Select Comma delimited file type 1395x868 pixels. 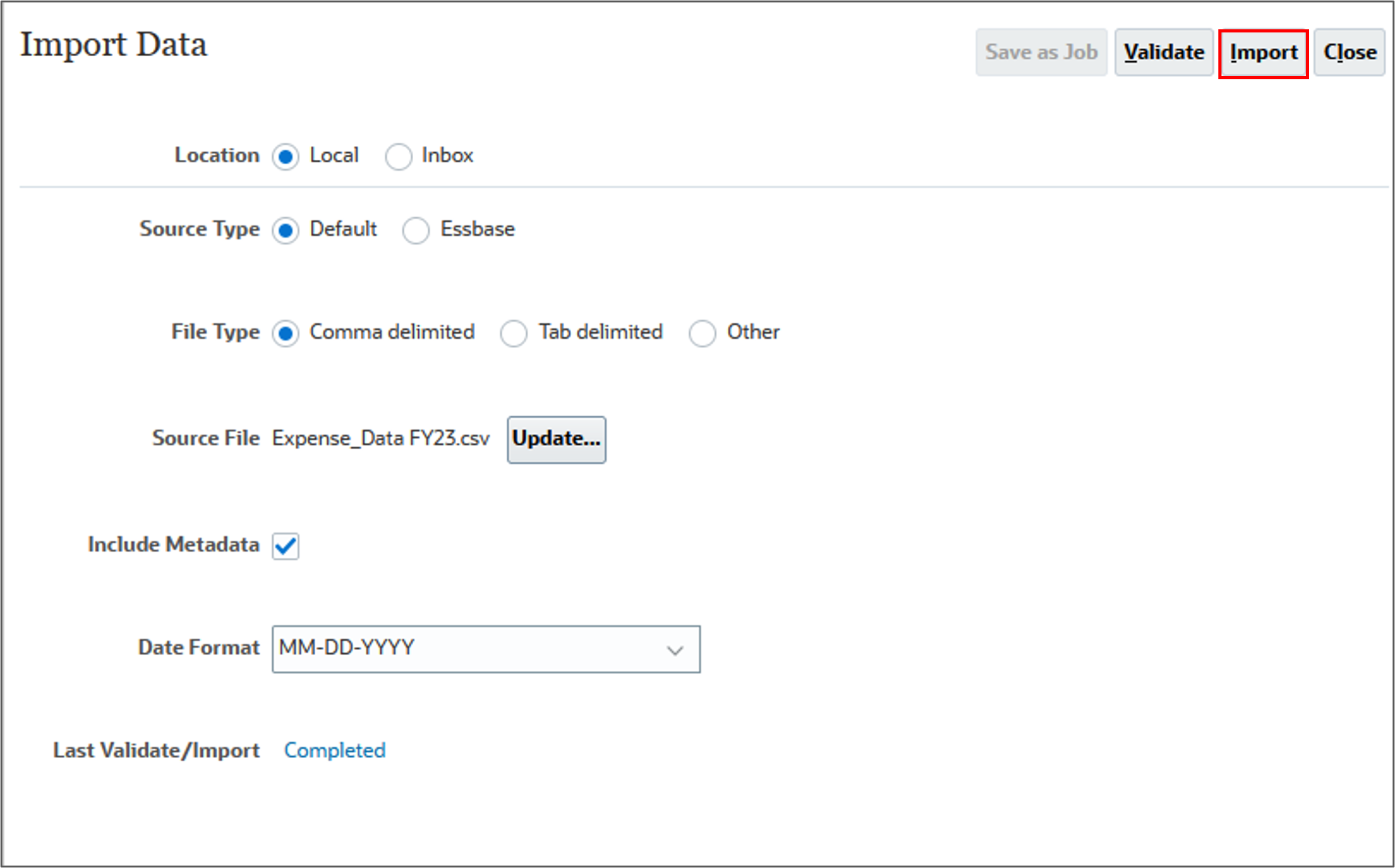(286, 333)
